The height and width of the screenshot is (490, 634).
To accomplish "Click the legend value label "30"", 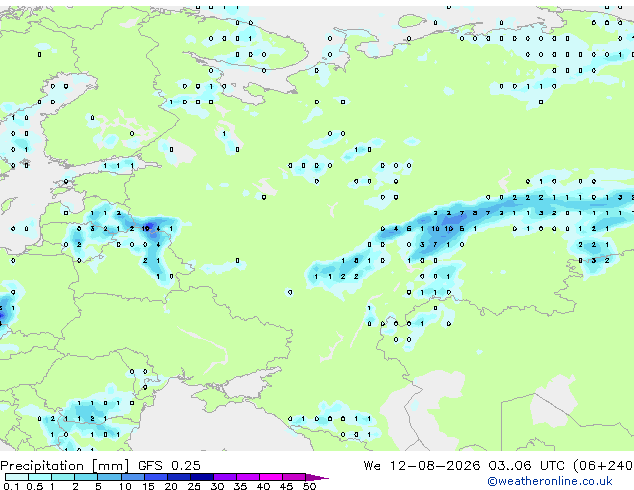I will pos(217,486).
